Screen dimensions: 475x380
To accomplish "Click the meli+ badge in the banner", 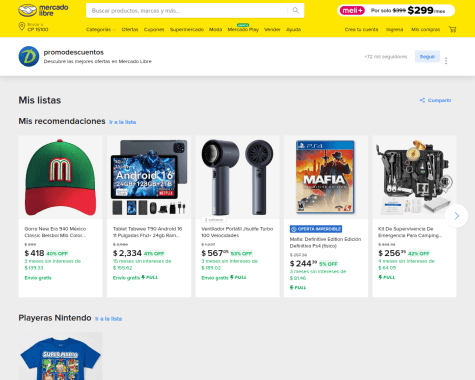I will [x=352, y=11].
